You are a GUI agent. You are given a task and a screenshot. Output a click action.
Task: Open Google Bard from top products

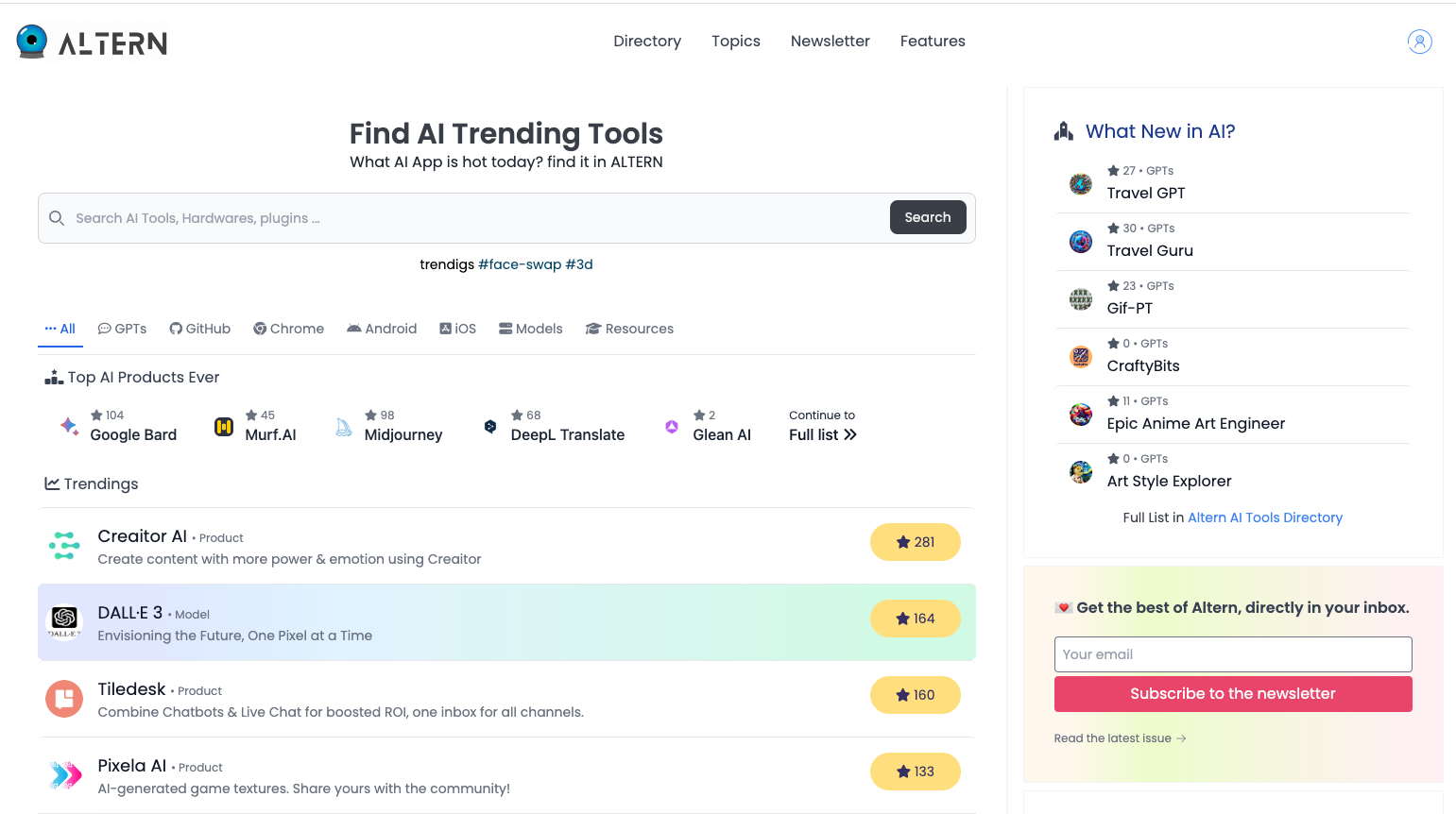[x=133, y=435]
